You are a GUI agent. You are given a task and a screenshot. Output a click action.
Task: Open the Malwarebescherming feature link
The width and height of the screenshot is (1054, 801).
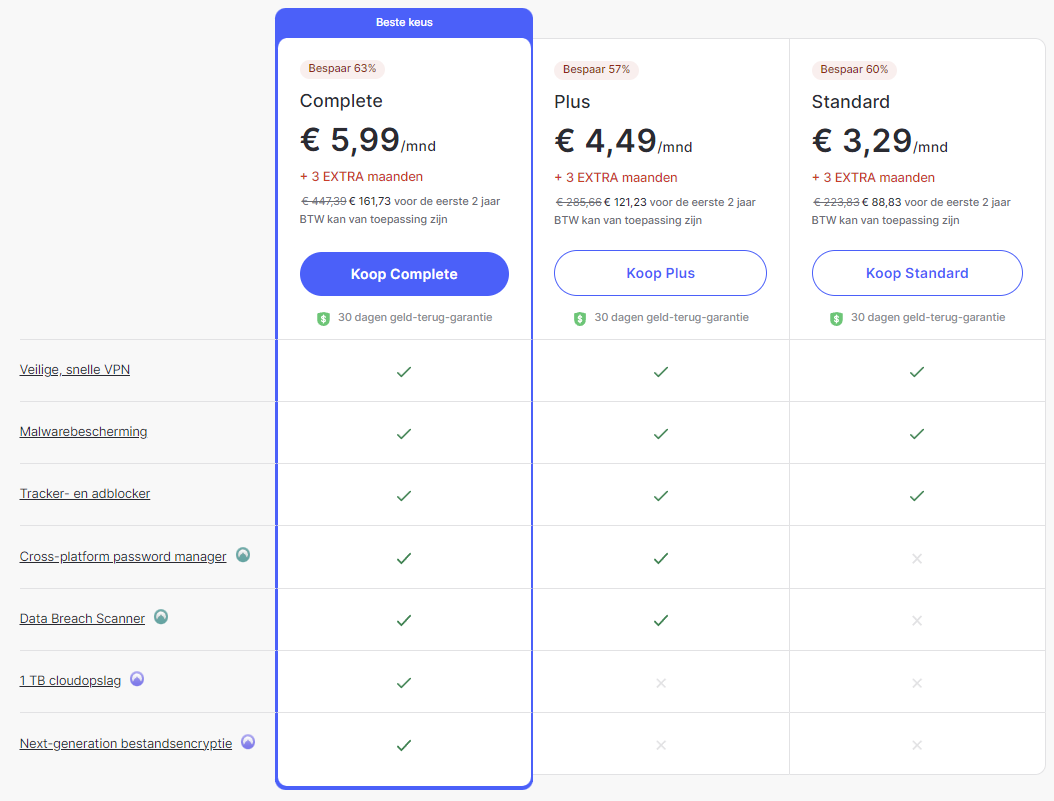coord(84,431)
